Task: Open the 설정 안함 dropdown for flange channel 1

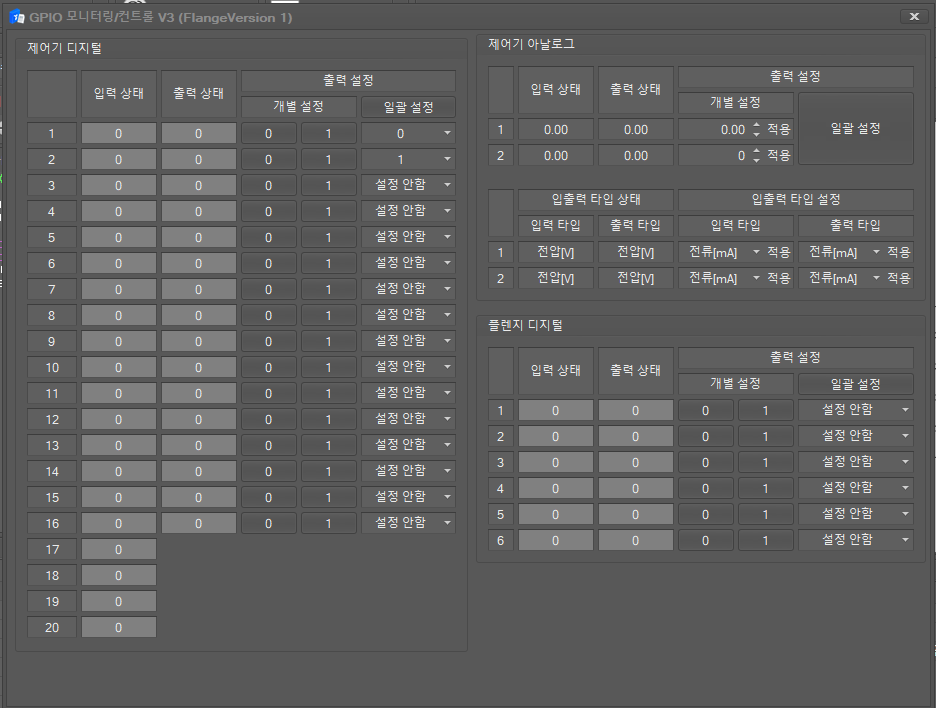Action: tap(855, 410)
